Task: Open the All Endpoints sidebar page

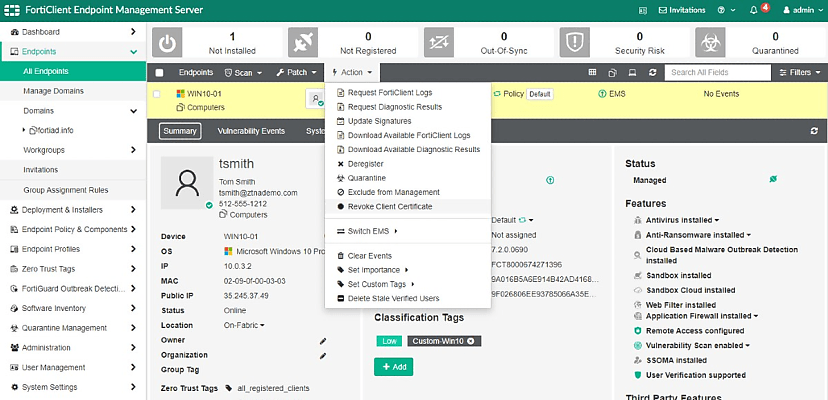Action: [73, 71]
